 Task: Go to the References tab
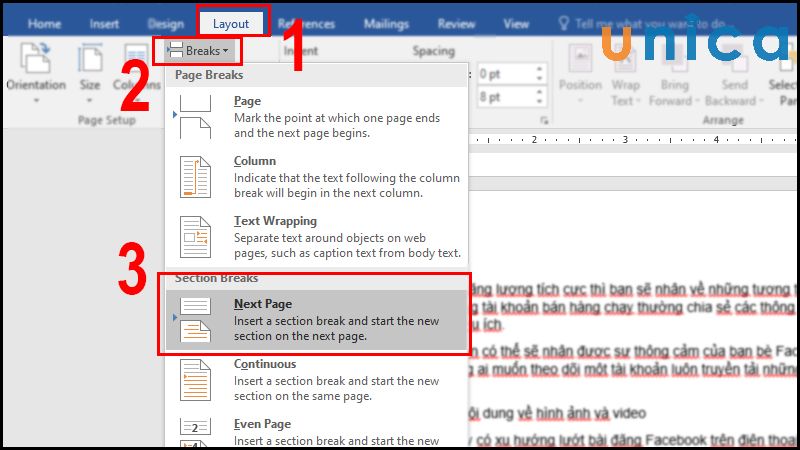pos(306,24)
